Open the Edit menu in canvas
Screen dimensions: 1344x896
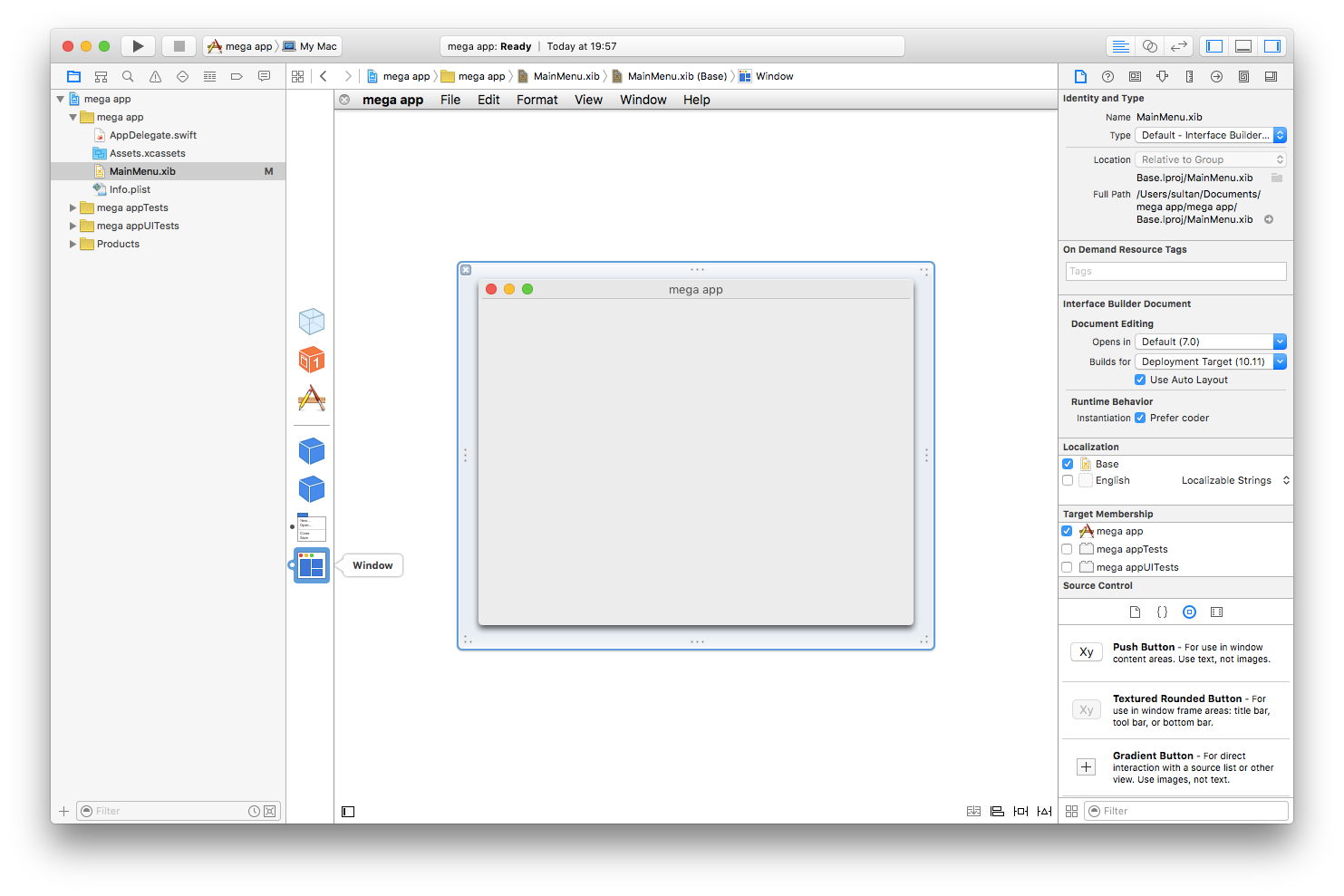[x=488, y=100]
